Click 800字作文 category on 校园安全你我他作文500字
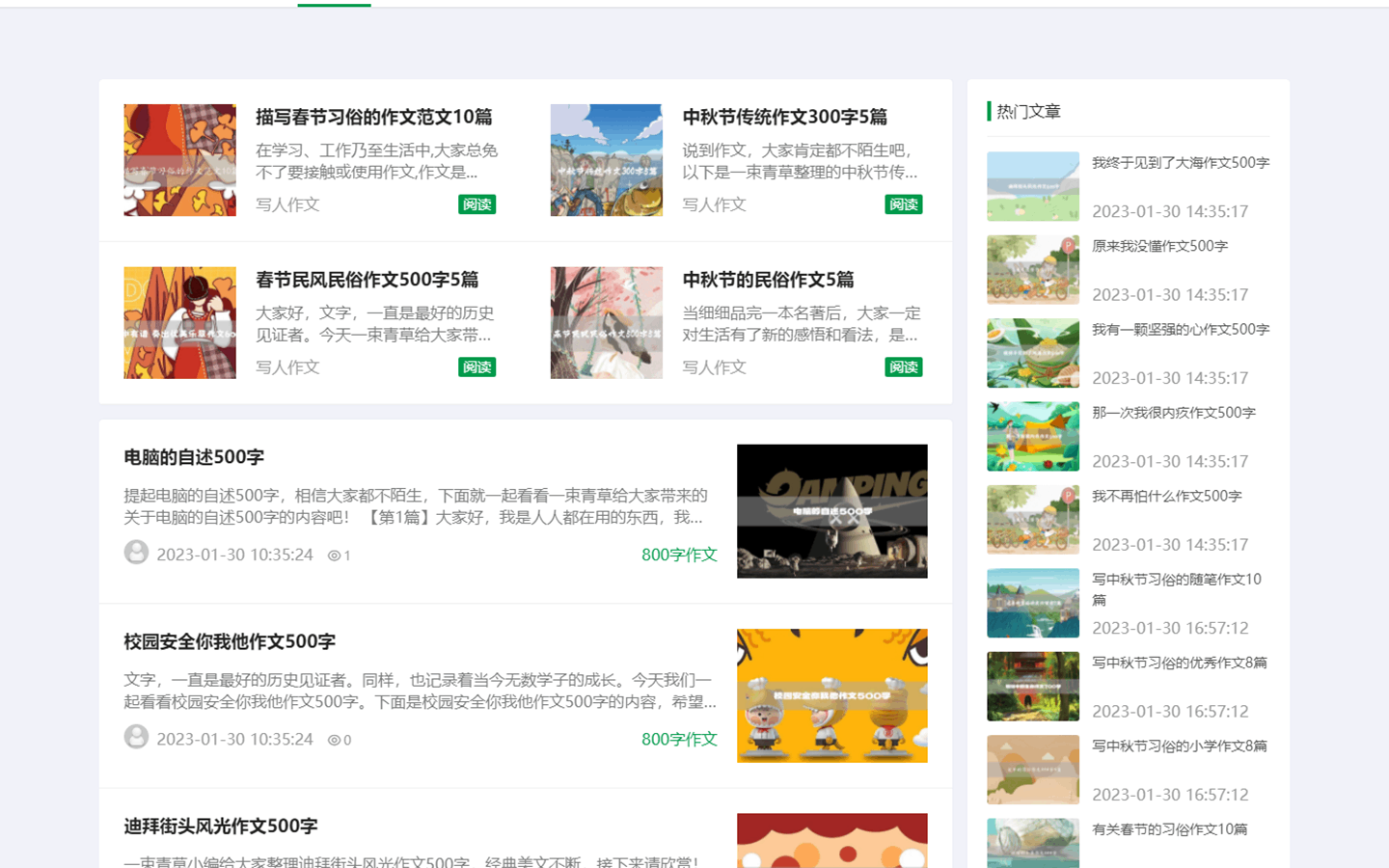1389x868 pixels. (x=680, y=739)
